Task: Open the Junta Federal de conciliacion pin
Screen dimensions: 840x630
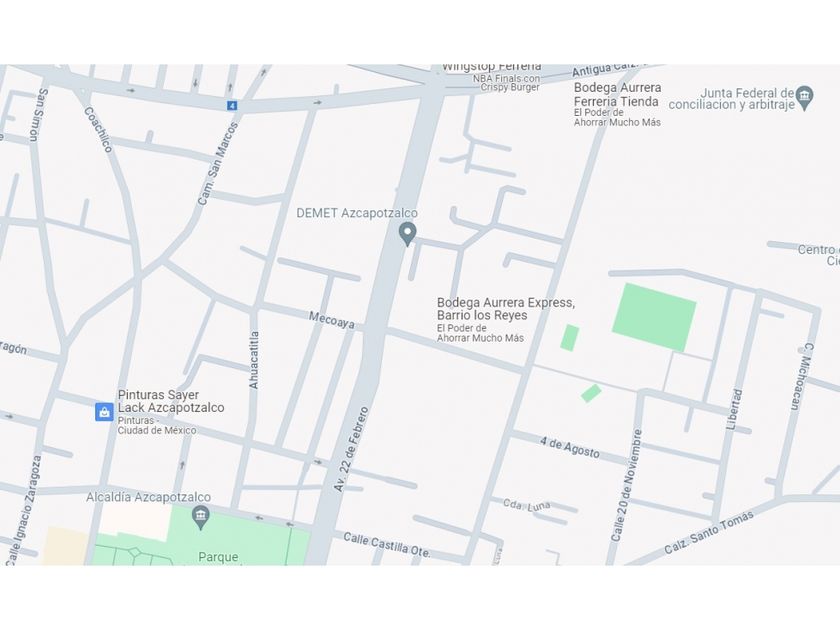Action: [x=805, y=98]
